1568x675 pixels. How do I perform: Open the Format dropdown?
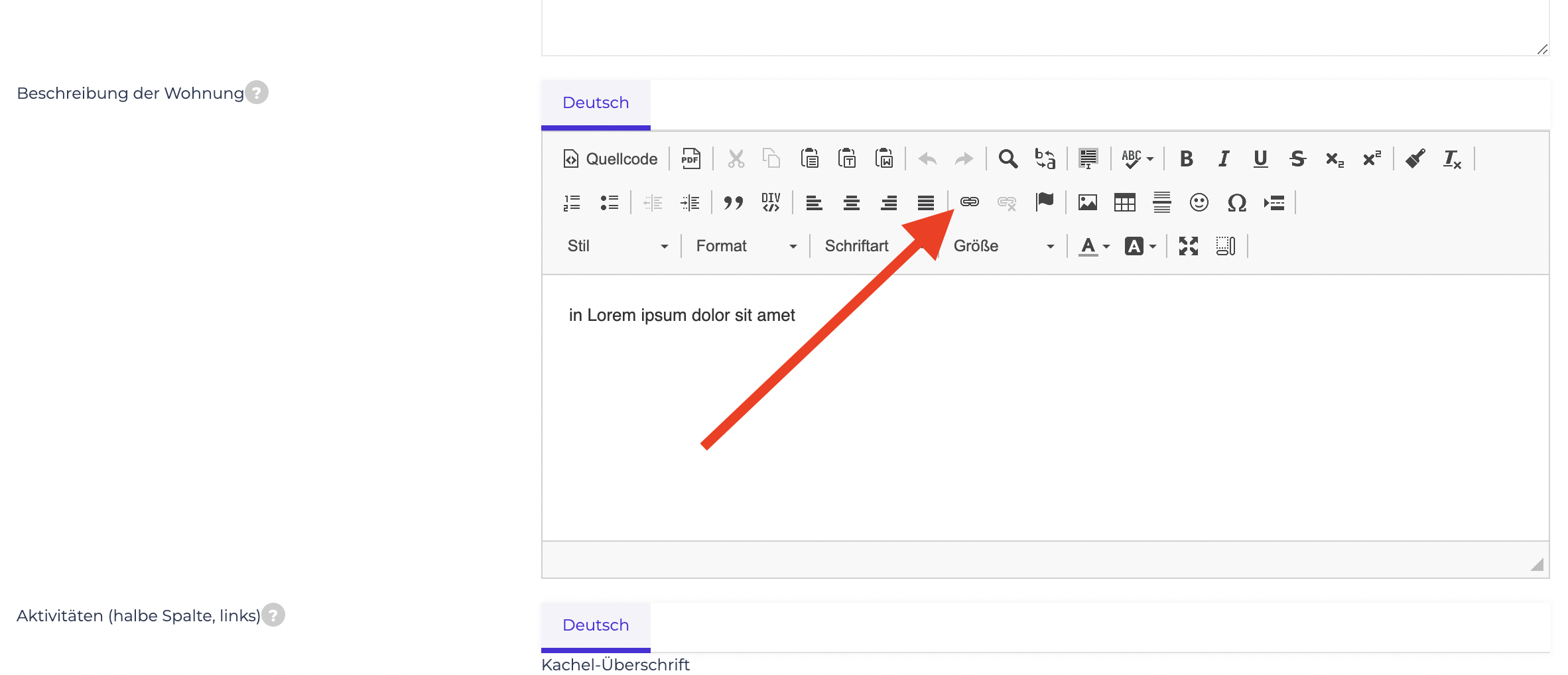pos(746,246)
